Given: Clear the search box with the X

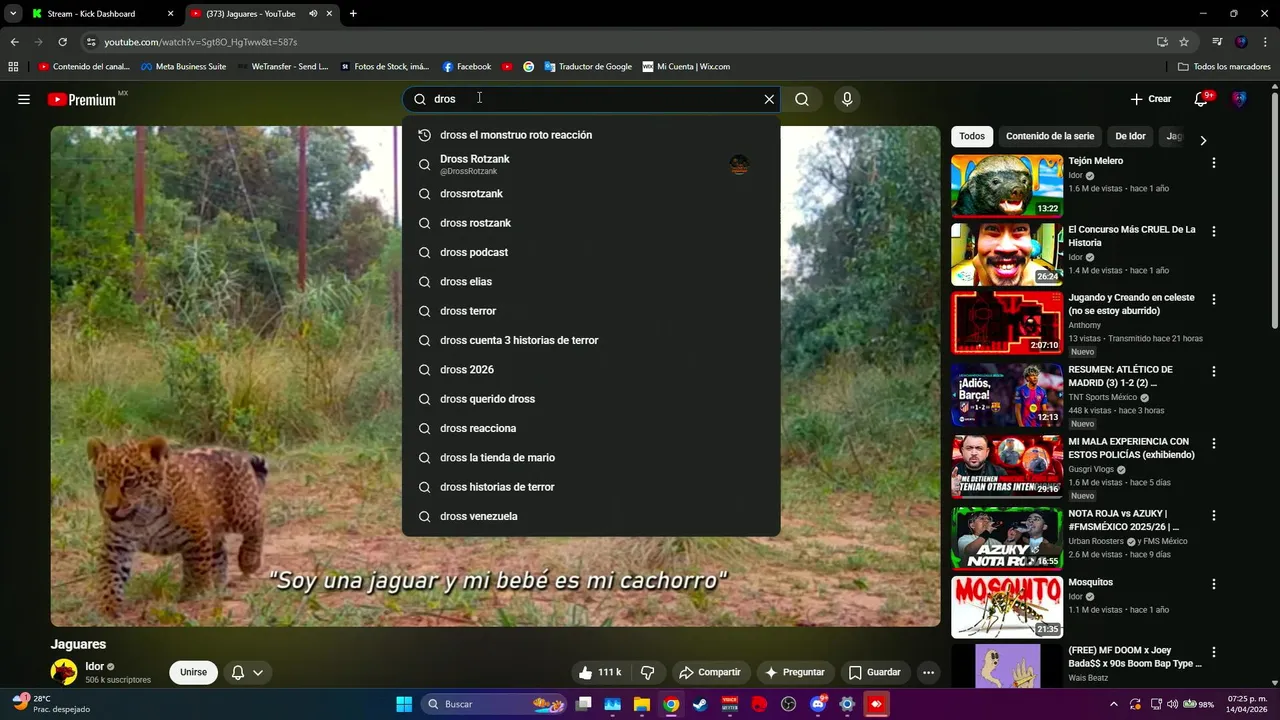Looking at the screenshot, I should pyautogui.click(x=769, y=99).
